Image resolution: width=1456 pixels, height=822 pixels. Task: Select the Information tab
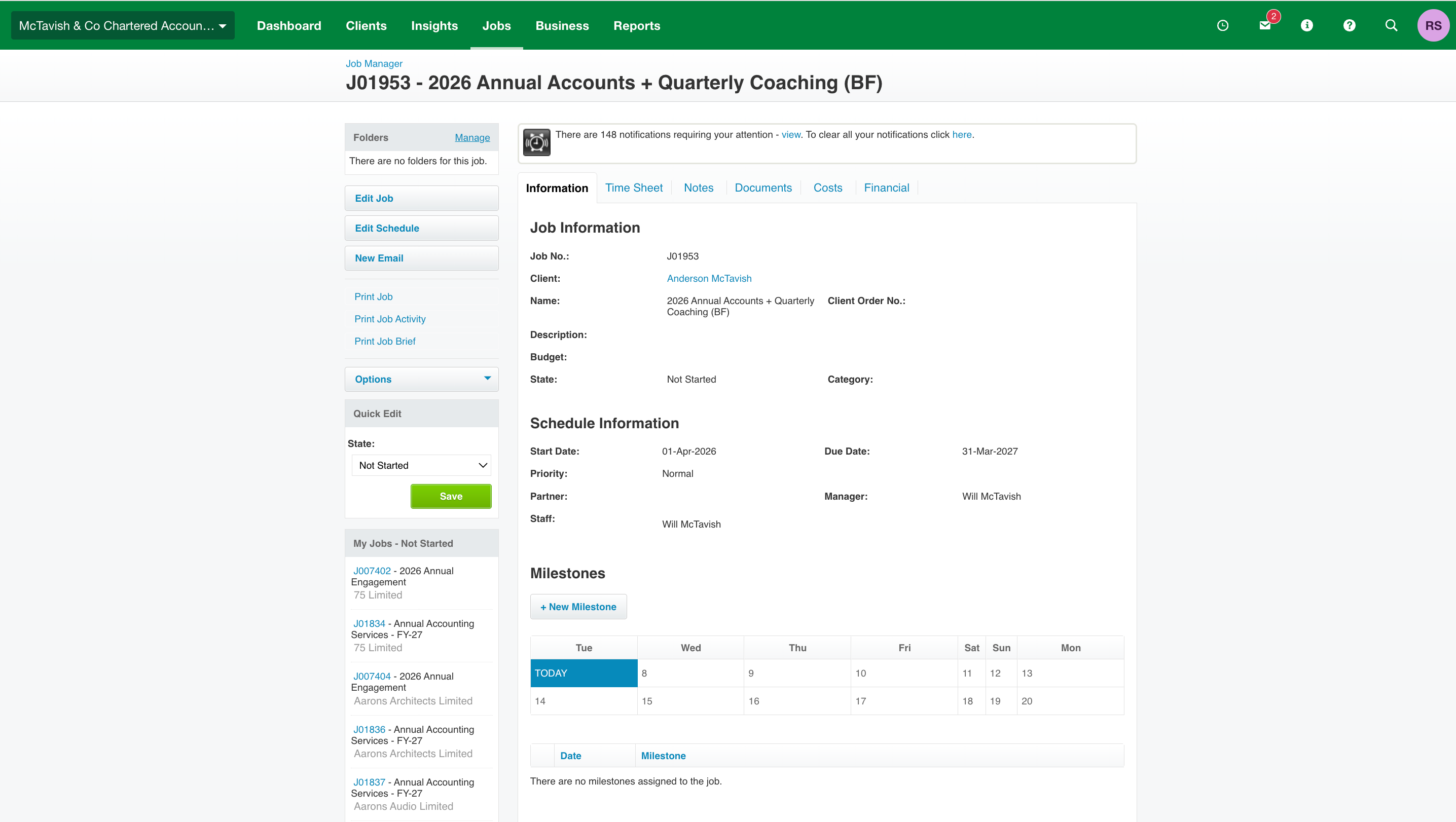coord(557,188)
